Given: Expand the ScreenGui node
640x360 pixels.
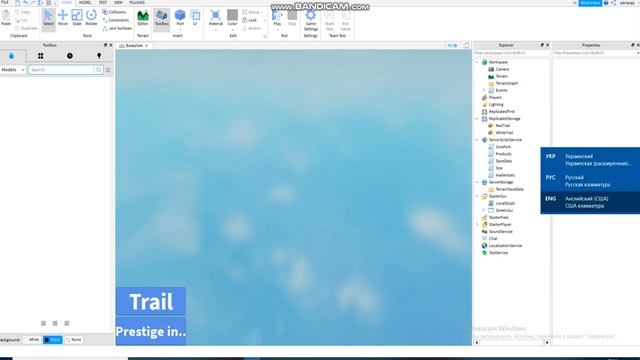Looking at the screenshot, I should point(484,210).
